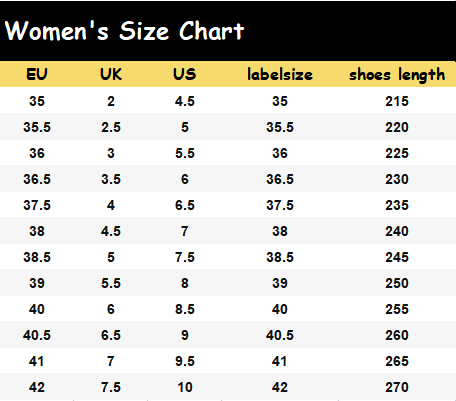Select UK size 4.5 cell
The height and width of the screenshot is (401, 456).
pos(111,231)
